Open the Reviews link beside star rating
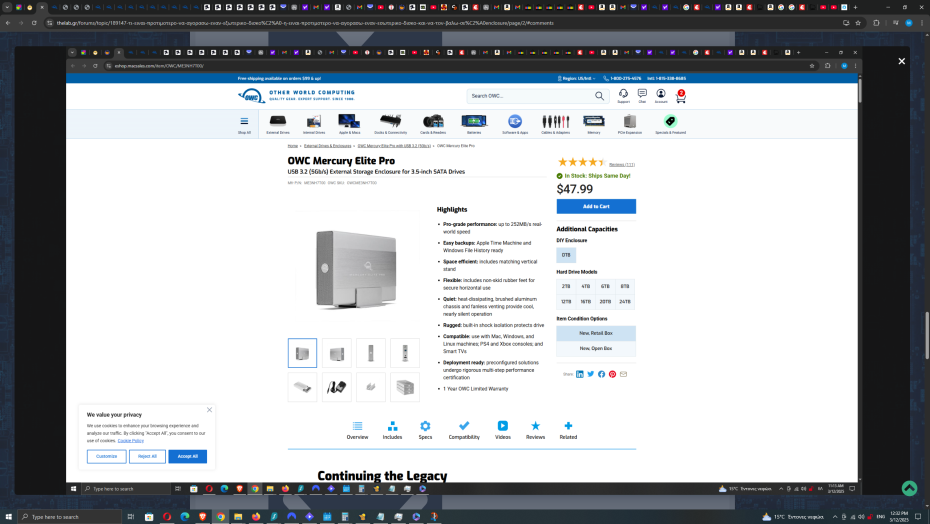The height and width of the screenshot is (524, 930). (622, 164)
